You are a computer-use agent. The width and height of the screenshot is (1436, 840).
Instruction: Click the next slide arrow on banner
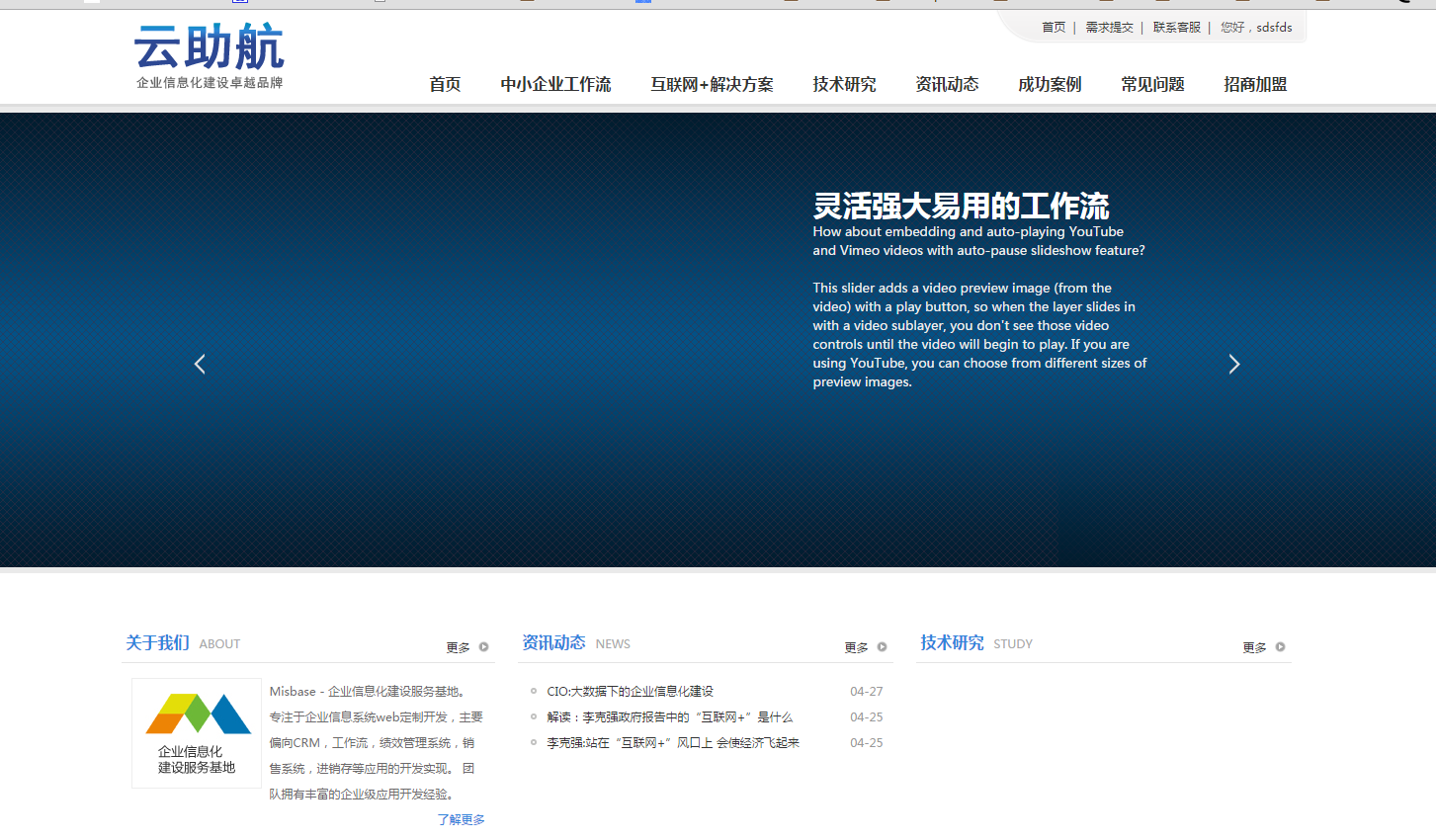pos(1233,365)
